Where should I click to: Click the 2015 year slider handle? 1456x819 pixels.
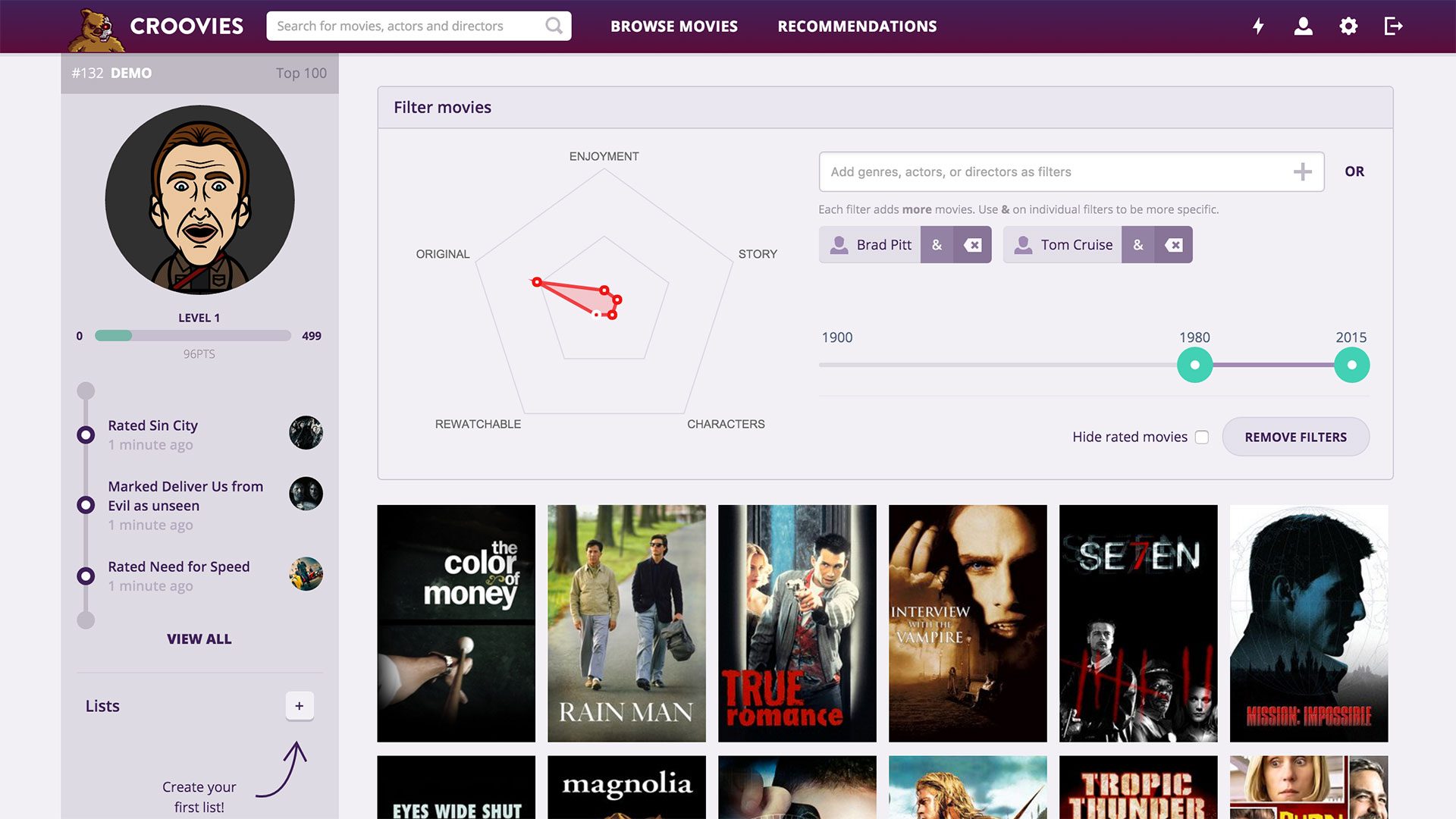pyautogui.click(x=1351, y=366)
